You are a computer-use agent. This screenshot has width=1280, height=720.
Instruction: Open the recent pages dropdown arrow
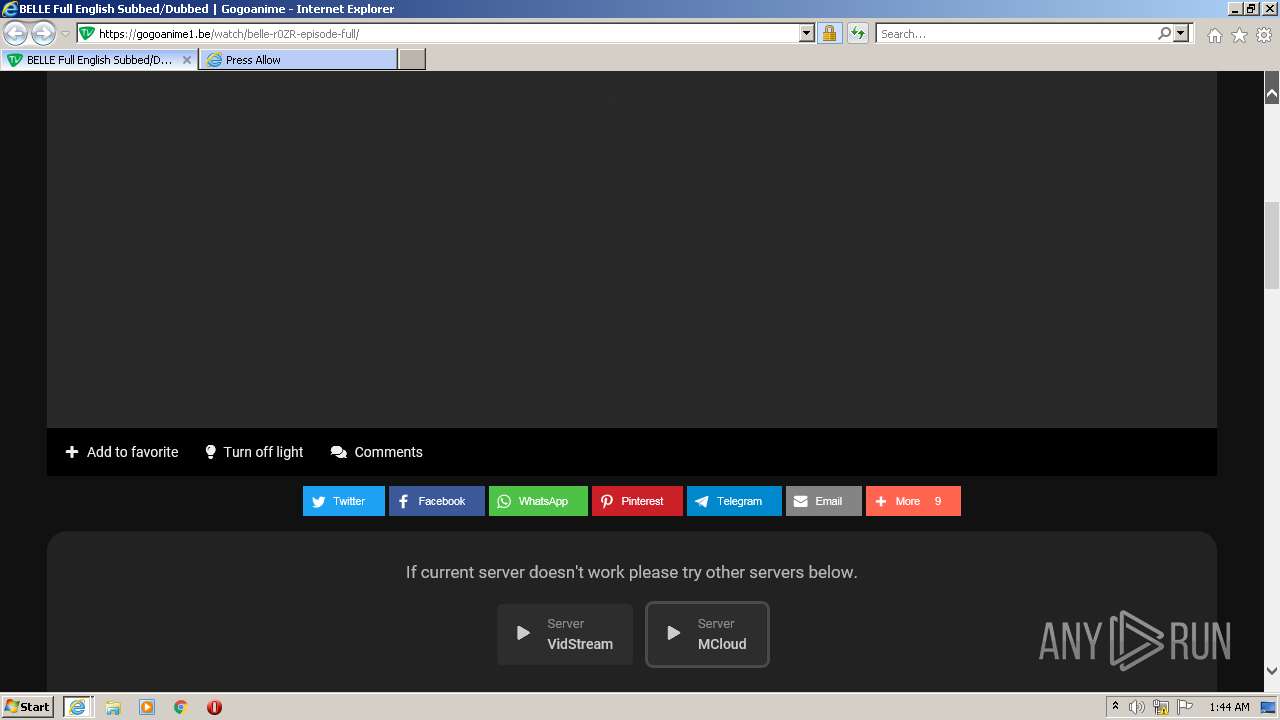(x=65, y=34)
